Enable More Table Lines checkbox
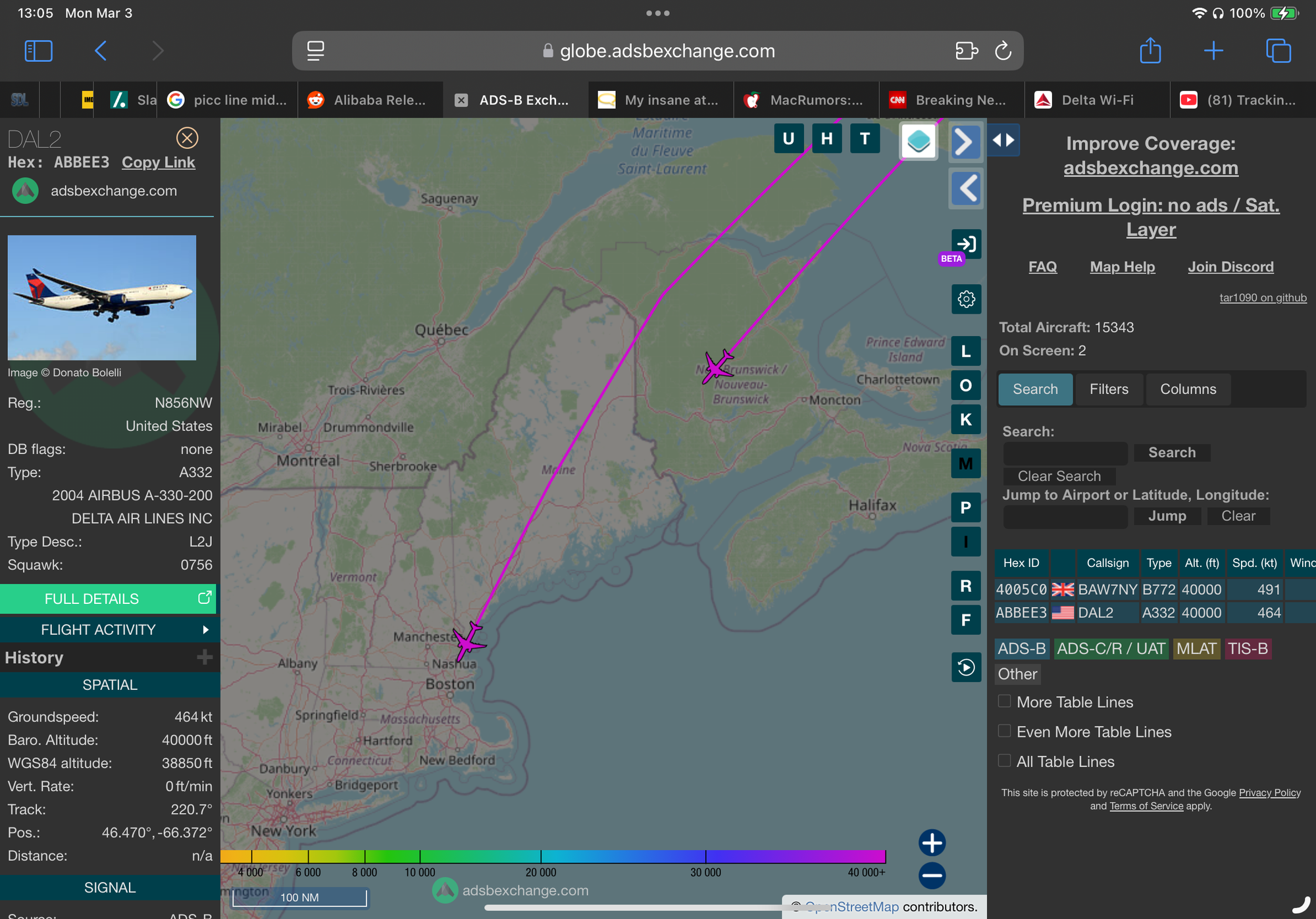Screen dimensions: 1316x919 pyautogui.click(x=1004, y=701)
